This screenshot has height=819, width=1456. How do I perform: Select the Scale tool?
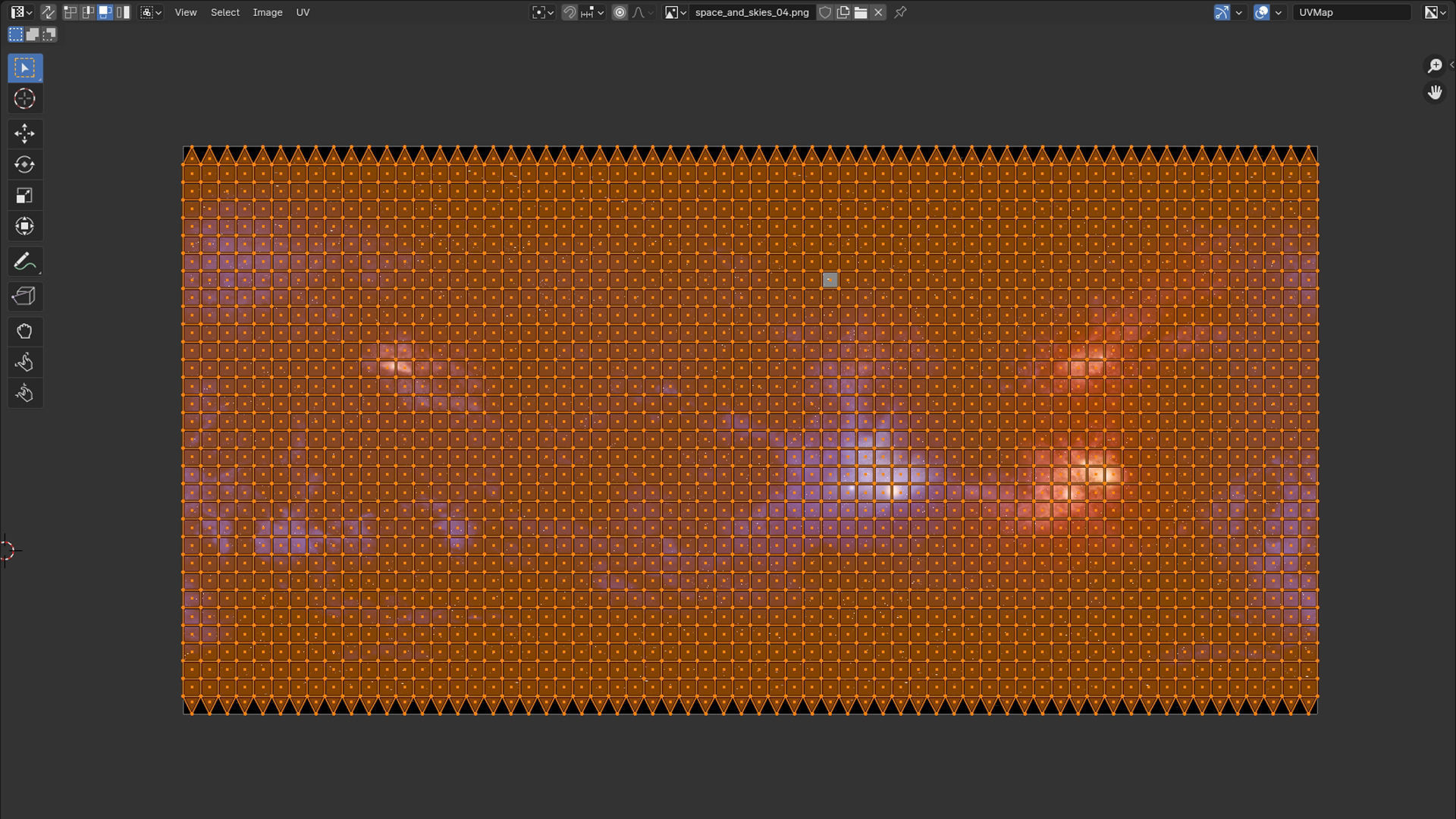point(24,196)
